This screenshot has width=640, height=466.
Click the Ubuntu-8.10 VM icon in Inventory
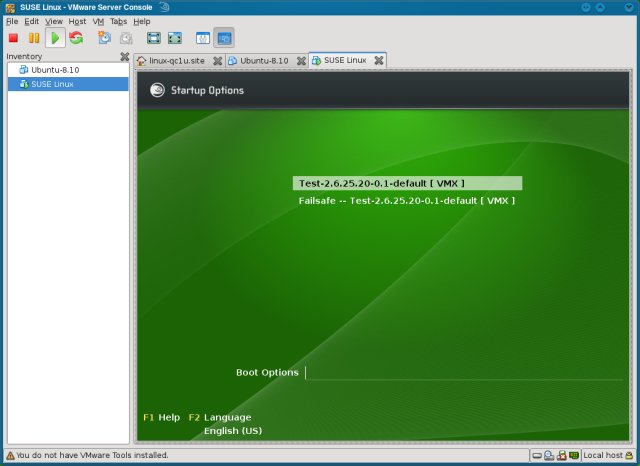pos(24,70)
